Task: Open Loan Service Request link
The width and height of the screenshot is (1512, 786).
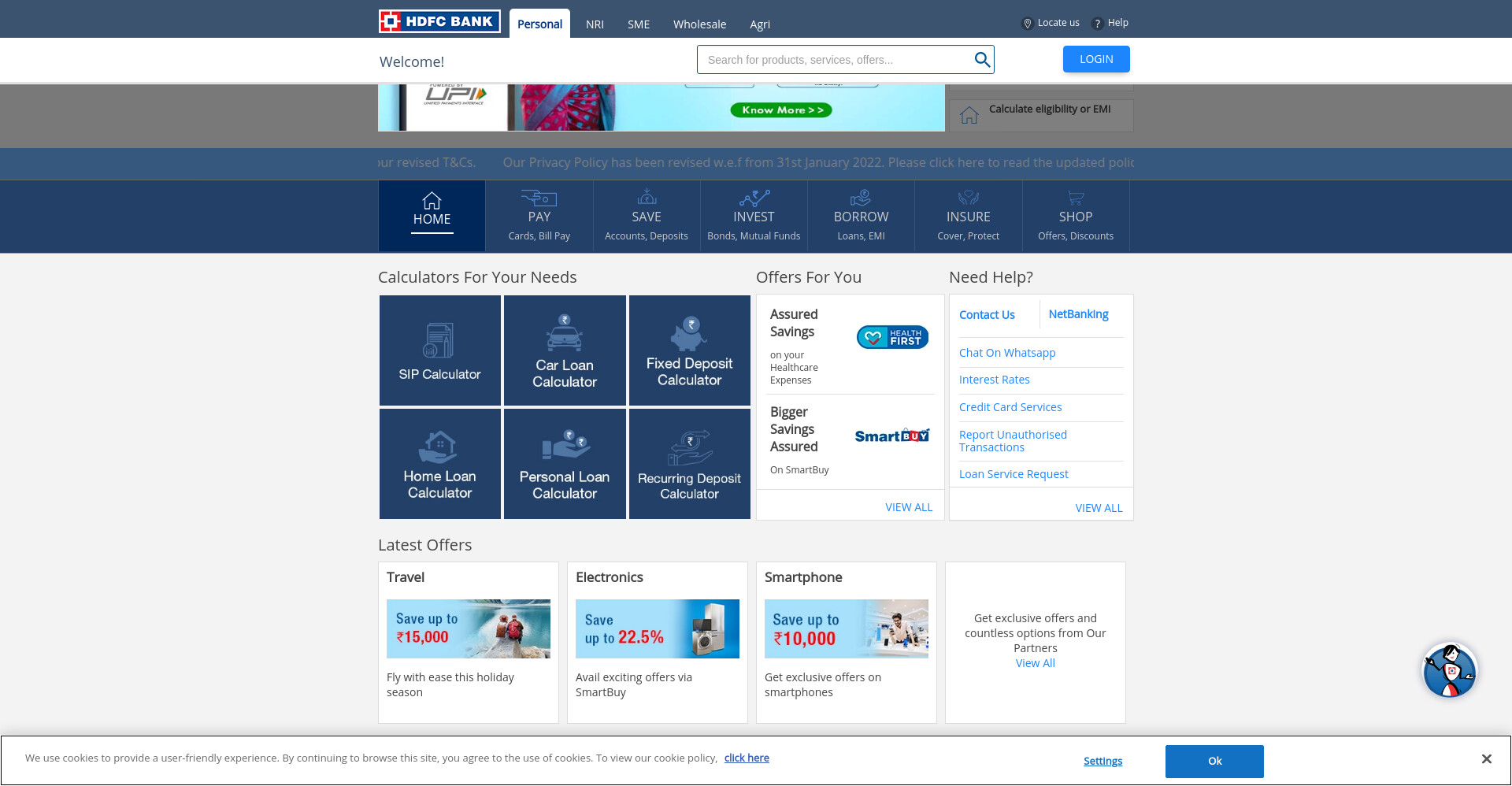Action: (1014, 474)
